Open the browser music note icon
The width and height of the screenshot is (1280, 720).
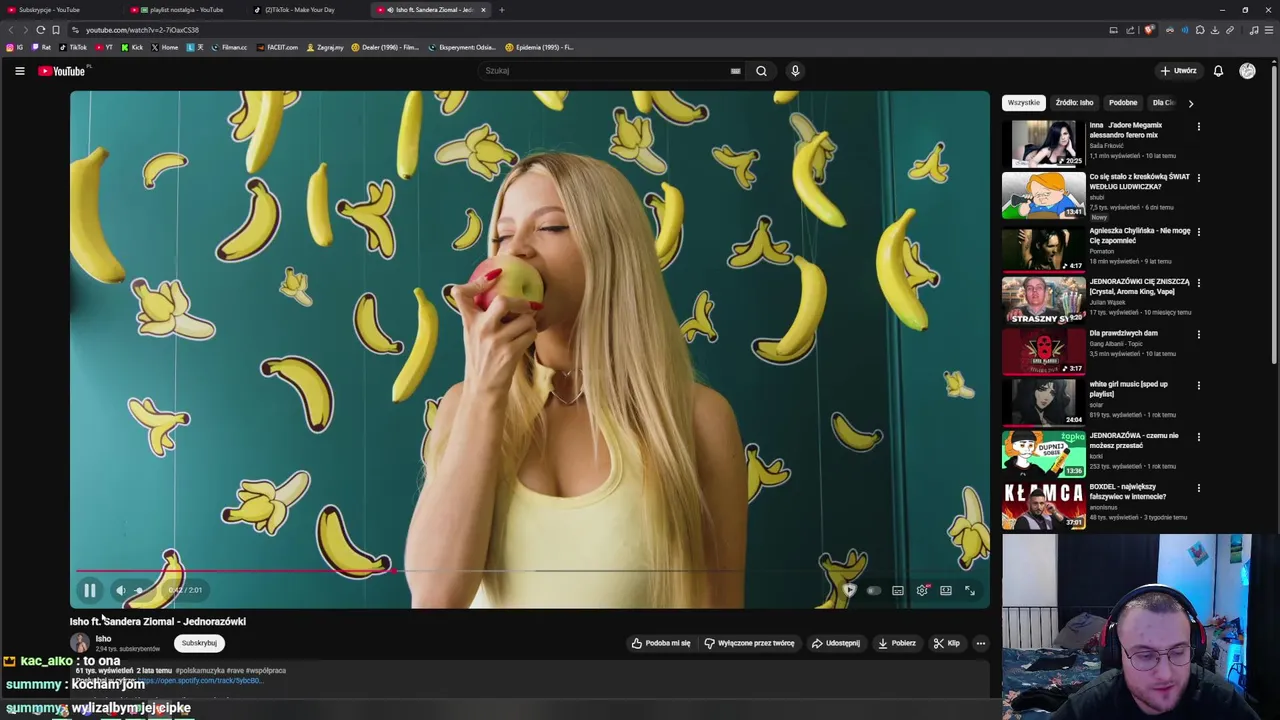tap(1254, 30)
